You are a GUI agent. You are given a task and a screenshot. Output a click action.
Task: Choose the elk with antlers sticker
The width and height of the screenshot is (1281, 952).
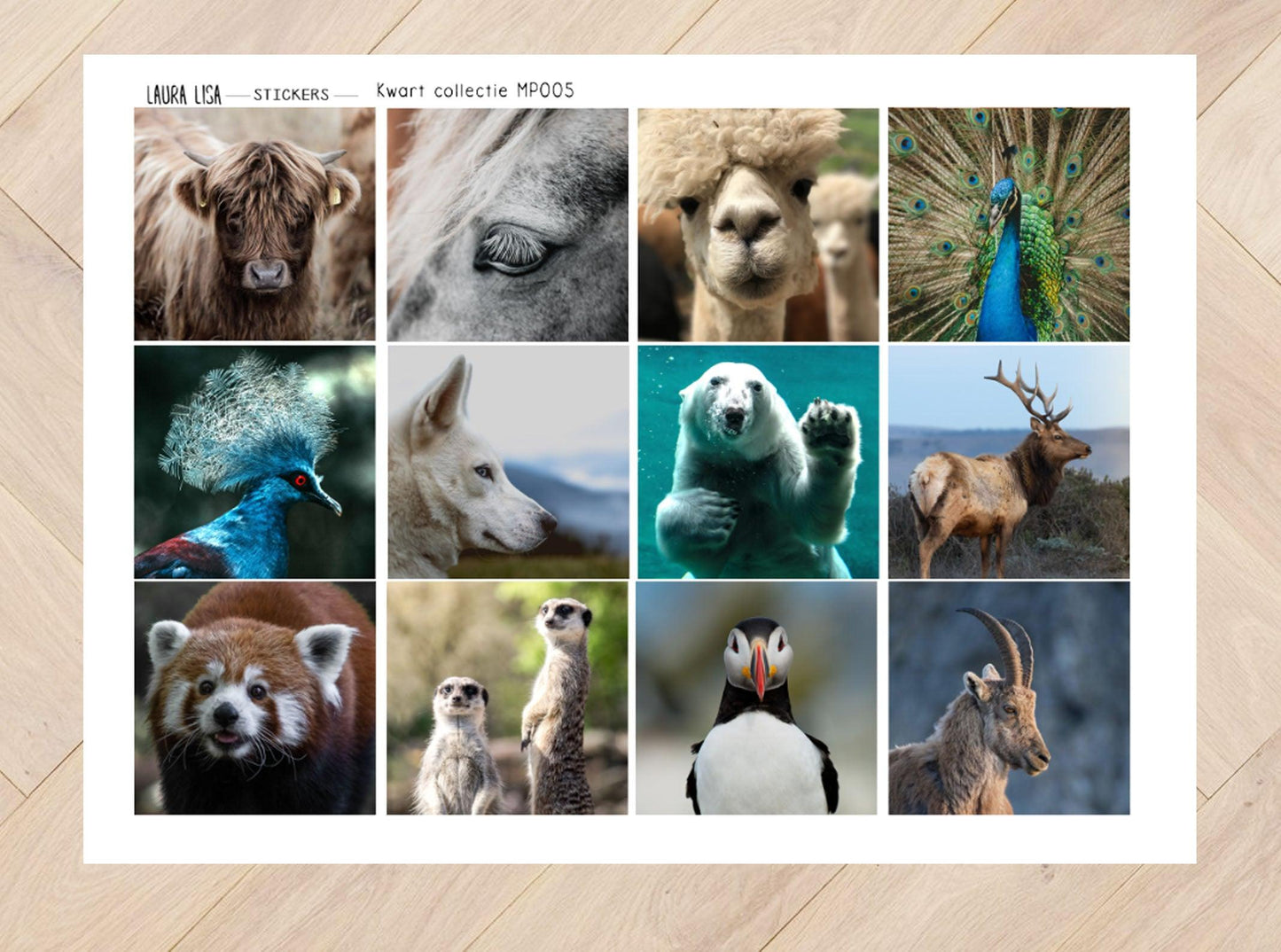point(1009,462)
